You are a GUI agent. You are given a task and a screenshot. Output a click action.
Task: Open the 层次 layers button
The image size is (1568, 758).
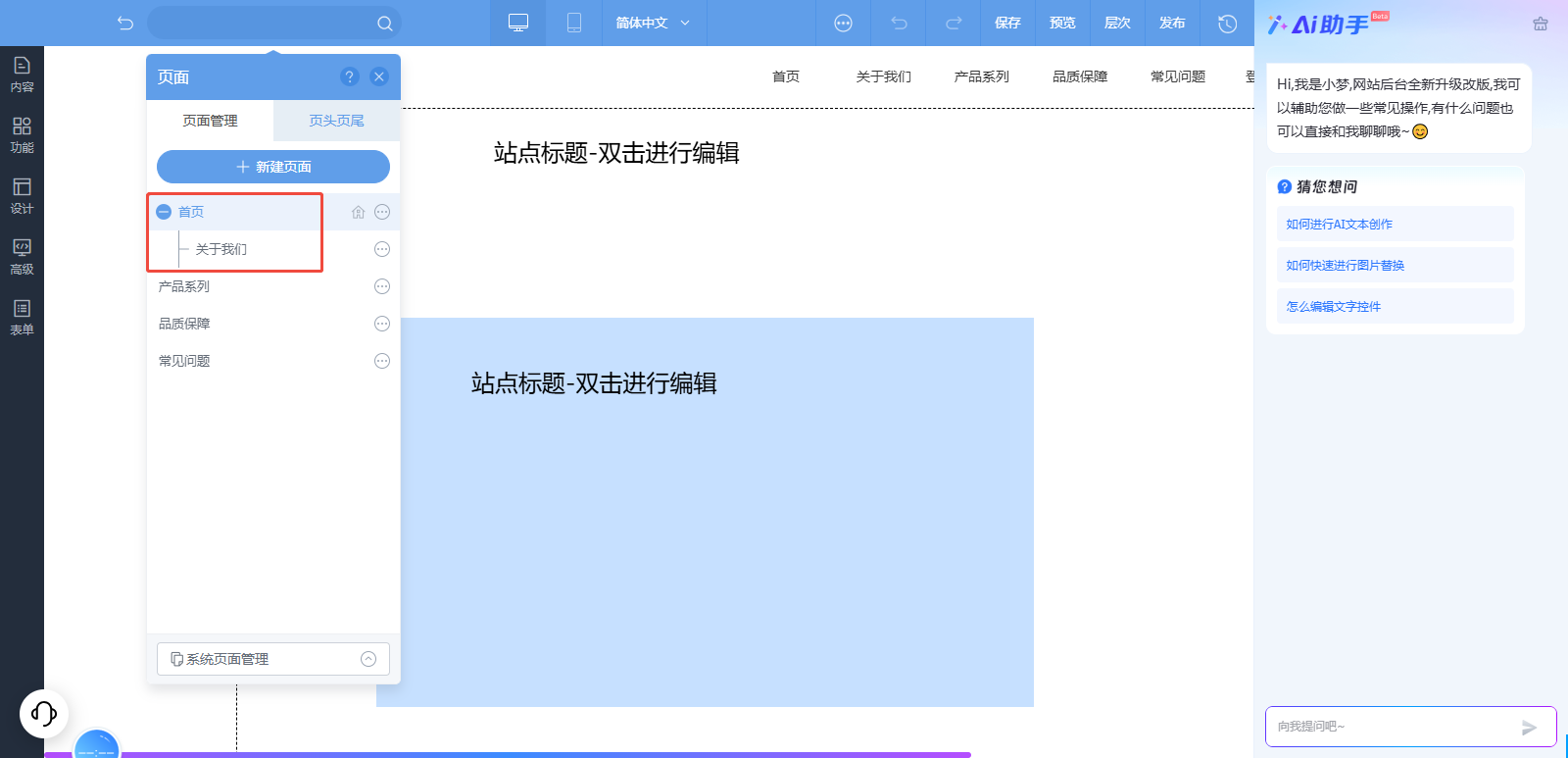point(1117,23)
